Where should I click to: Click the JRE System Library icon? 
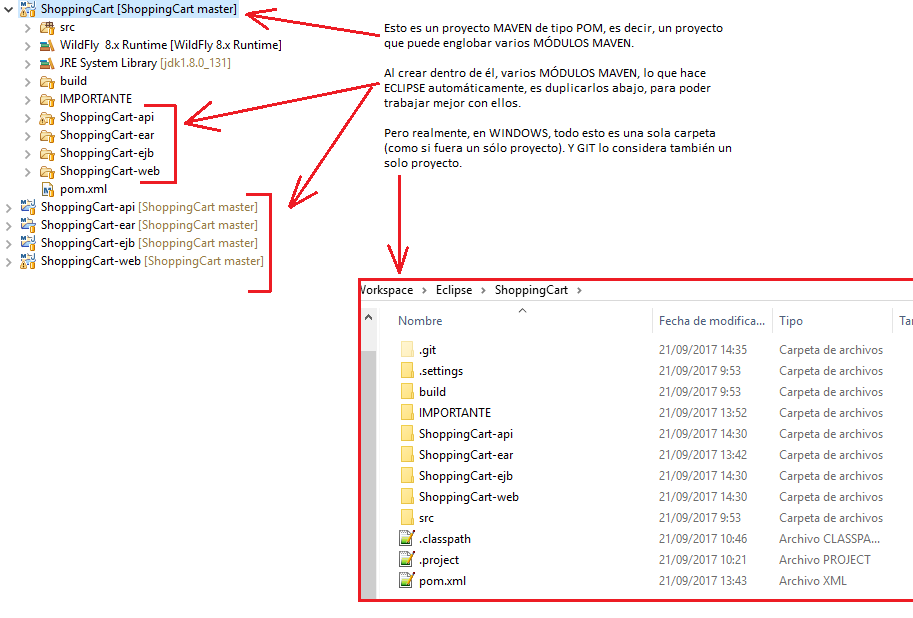click(x=47, y=63)
